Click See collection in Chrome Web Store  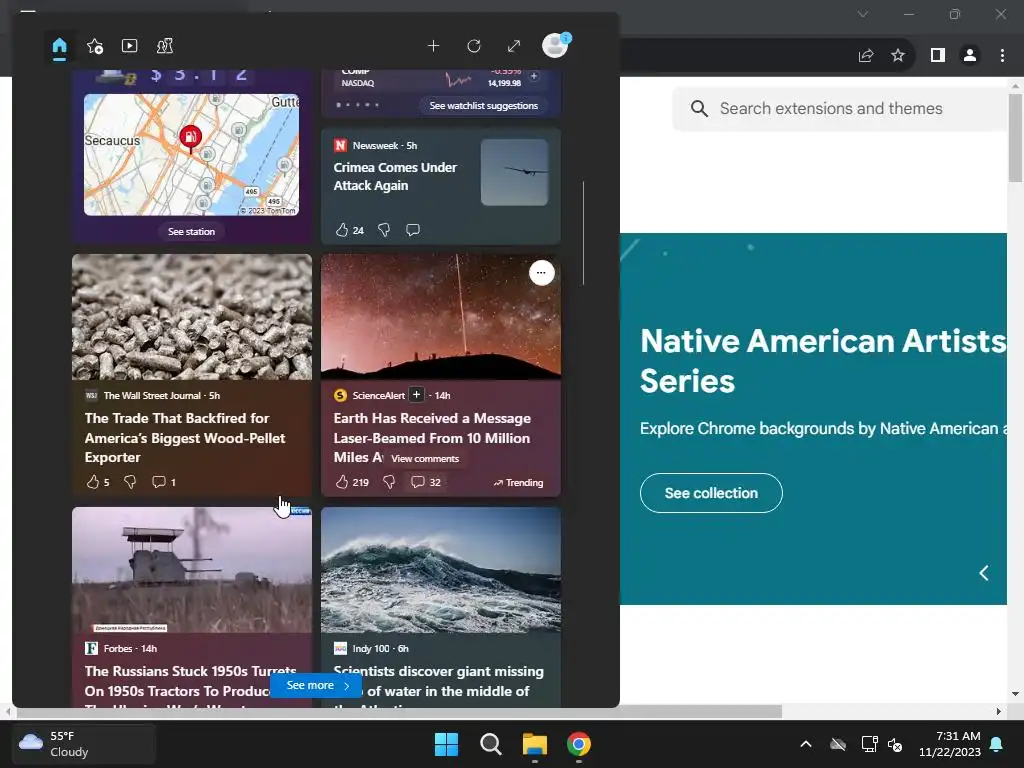pyautogui.click(x=711, y=493)
